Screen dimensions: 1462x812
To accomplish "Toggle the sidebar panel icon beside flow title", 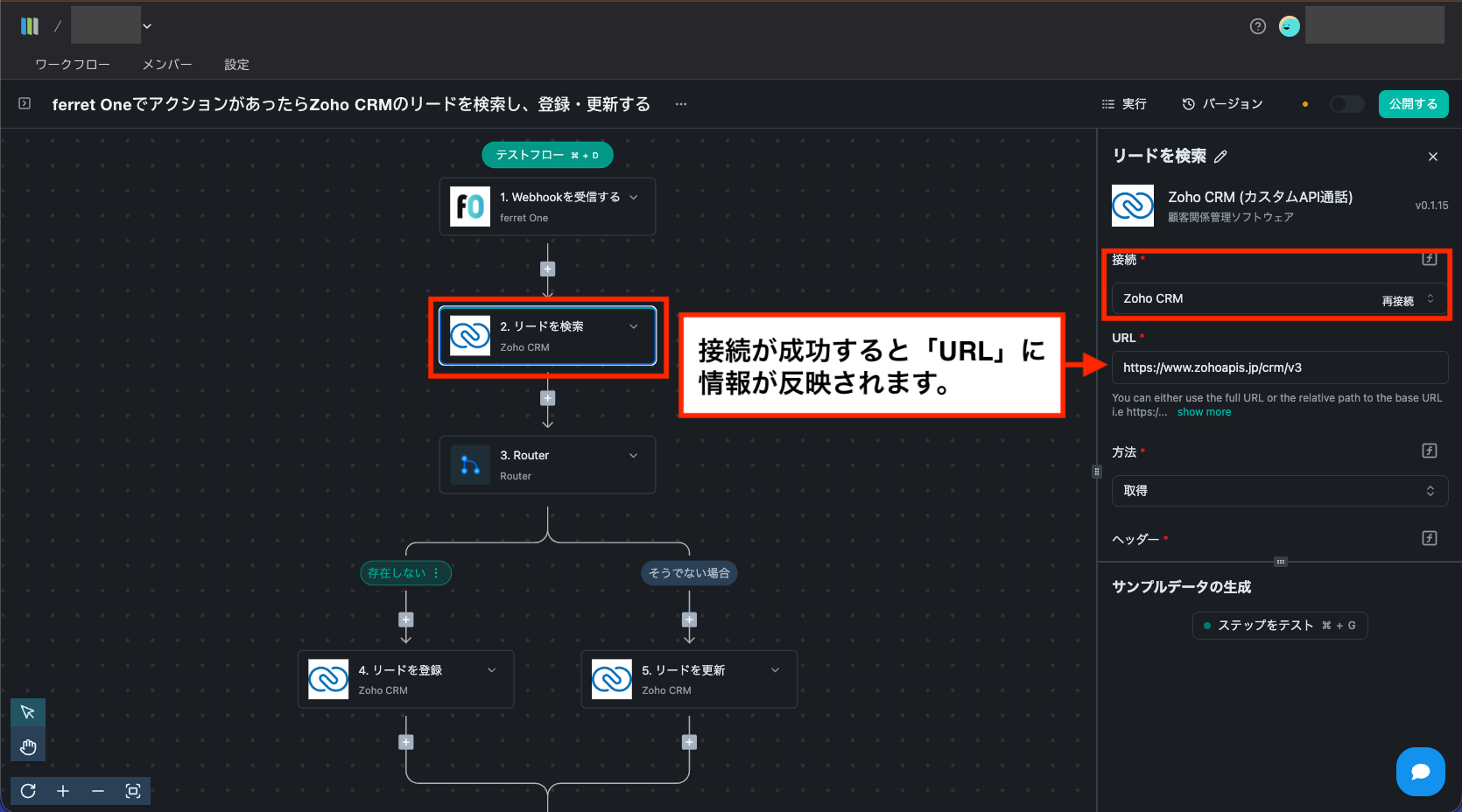I will click(x=25, y=103).
